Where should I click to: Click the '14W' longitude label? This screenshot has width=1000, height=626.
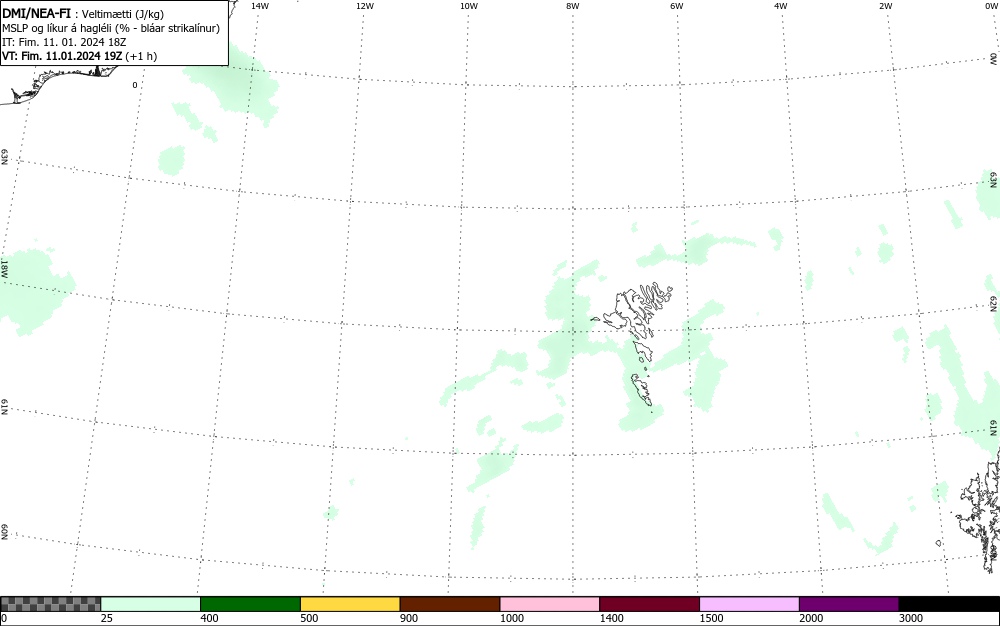click(x=260, y=6)
